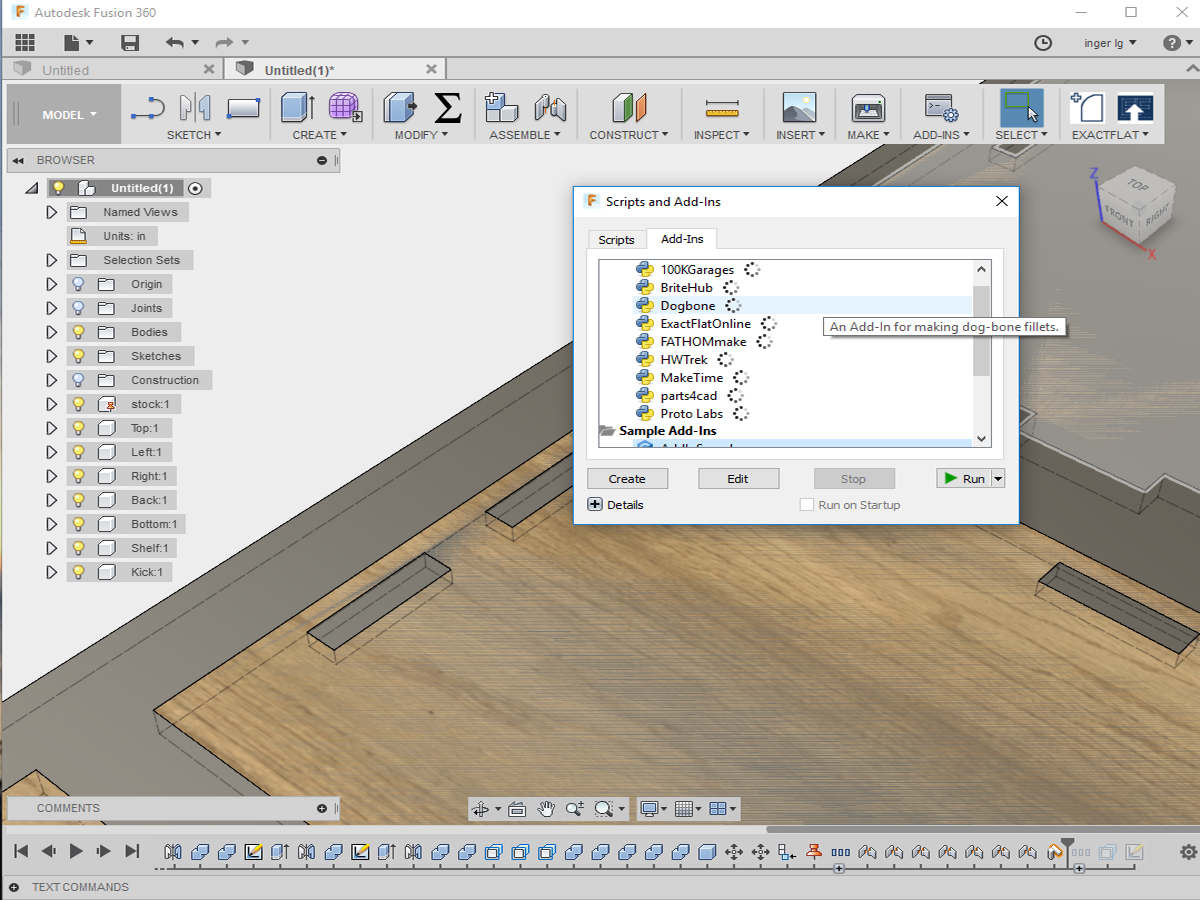Click the Redo arrow icon
The image size is (1200, 900).
pos(225,43)
